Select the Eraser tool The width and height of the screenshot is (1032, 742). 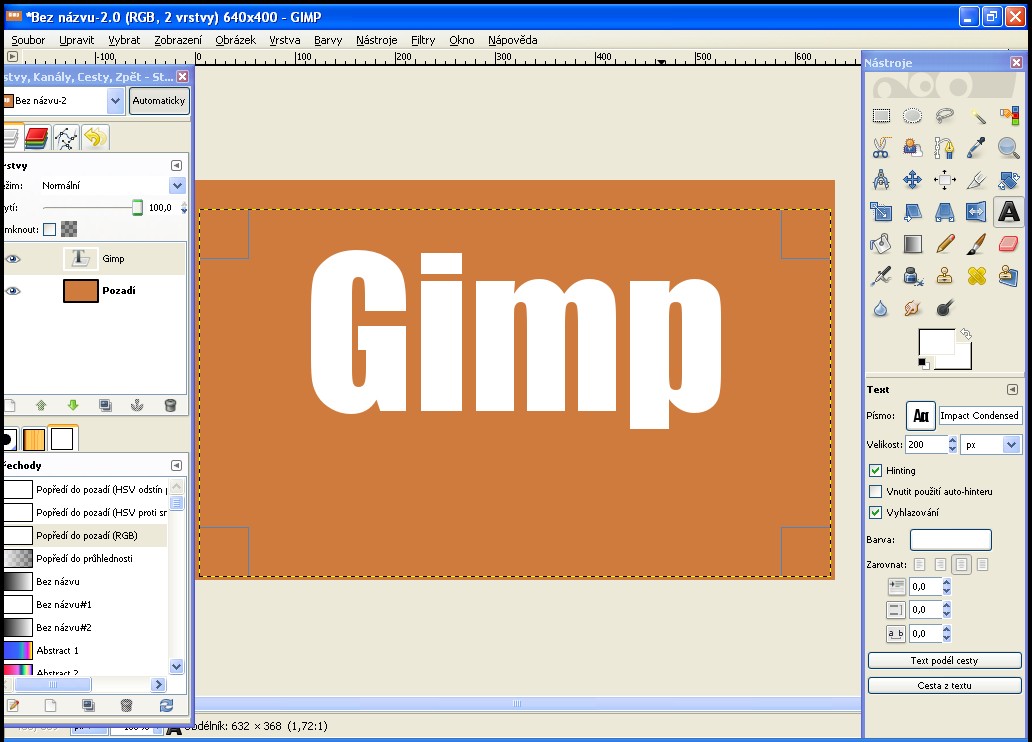pos(1008,244)
